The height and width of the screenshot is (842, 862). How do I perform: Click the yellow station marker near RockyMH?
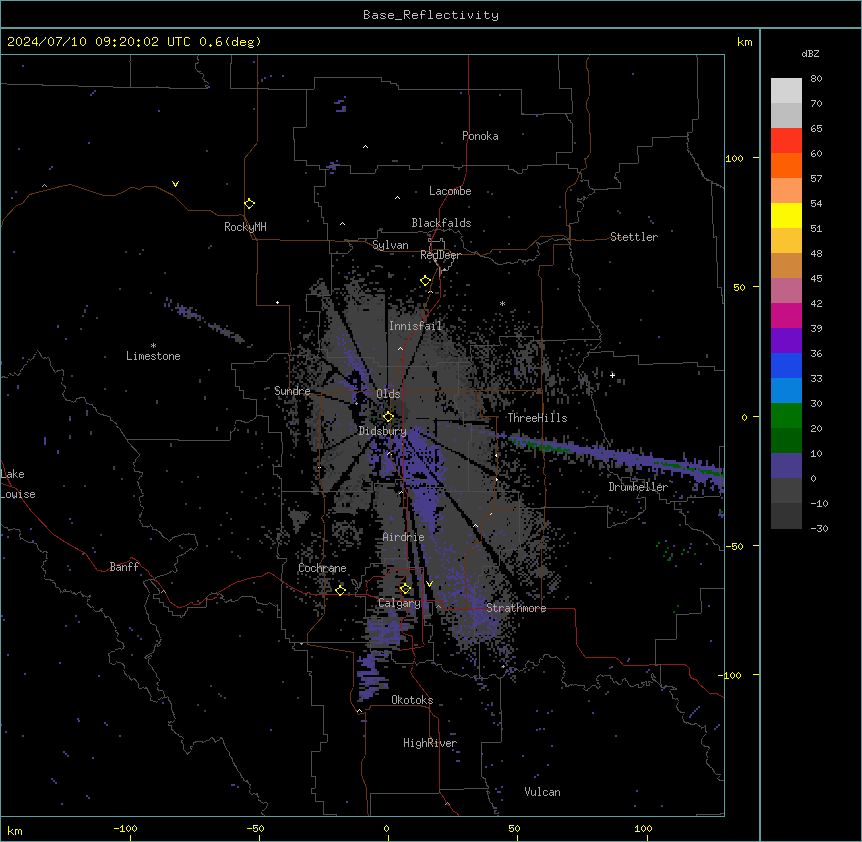pos(249,204)
